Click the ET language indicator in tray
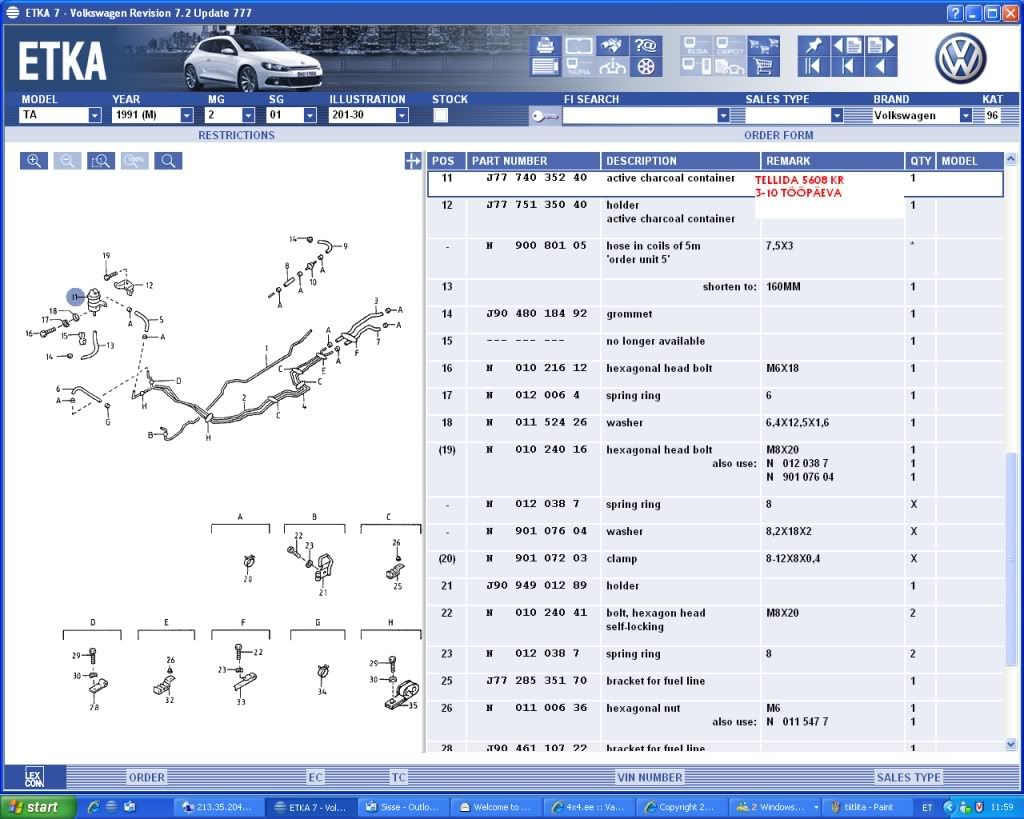Viewport: 1024px width, 819px height. [x=927, y=807]
